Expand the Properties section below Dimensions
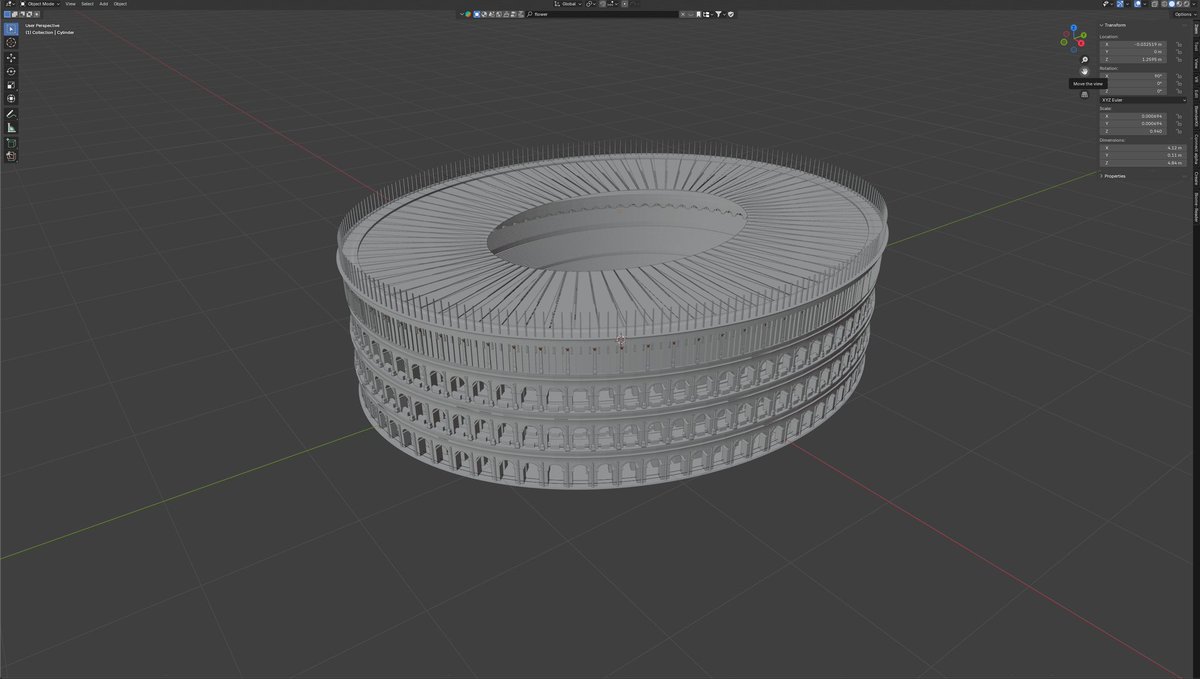The image size is (1200, 679). 1113,176
